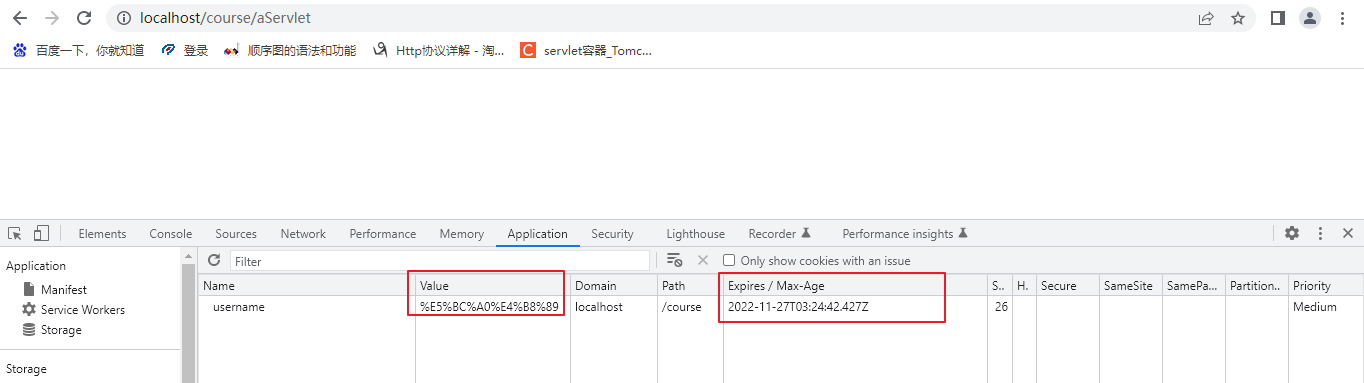Switch to the Performance insights tab
Image resolution: width=1364 pixels, height=383 pixels.
click(904, 234)
